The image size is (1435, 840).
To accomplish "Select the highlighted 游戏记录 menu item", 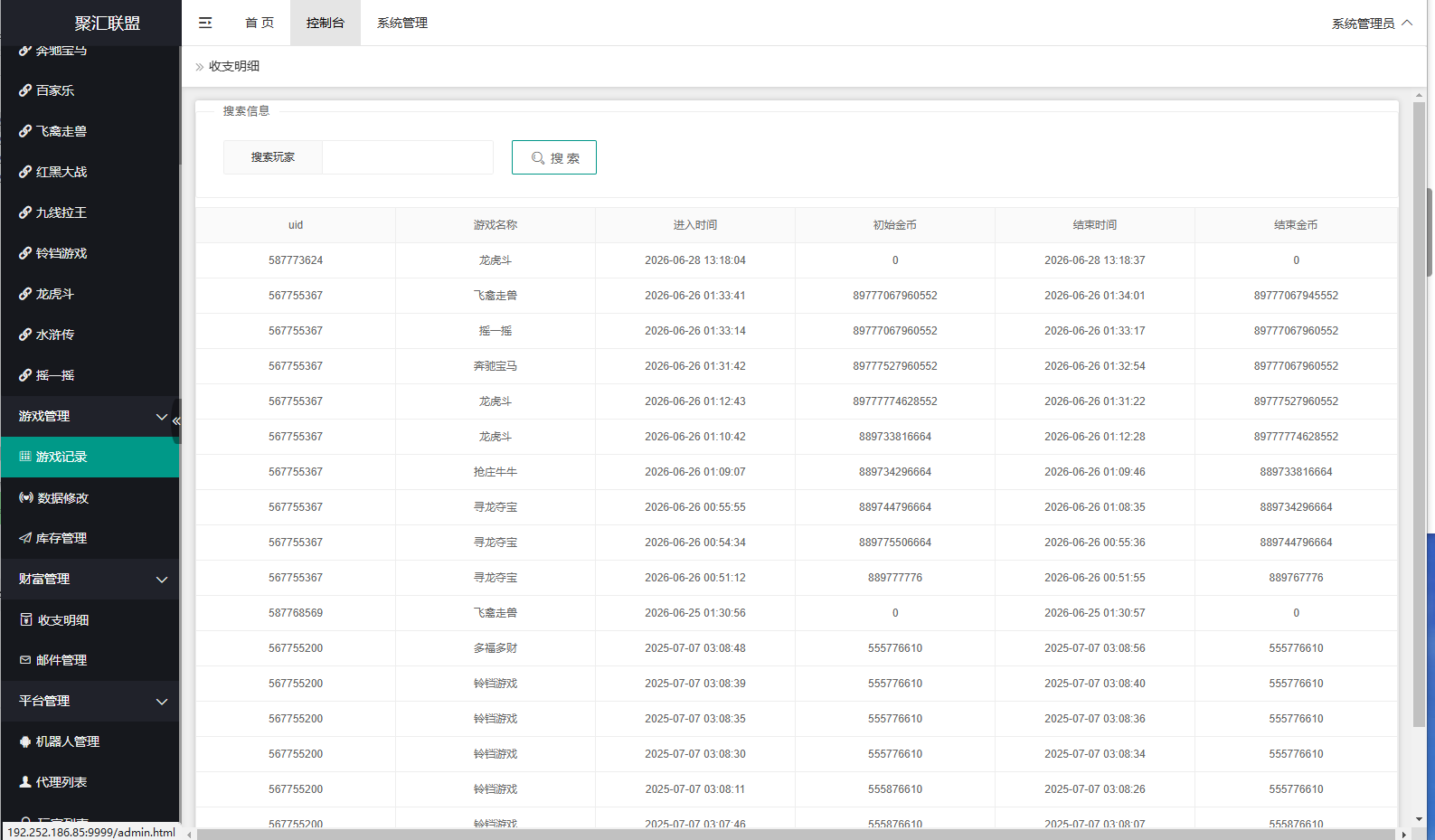I will [90, 457].
